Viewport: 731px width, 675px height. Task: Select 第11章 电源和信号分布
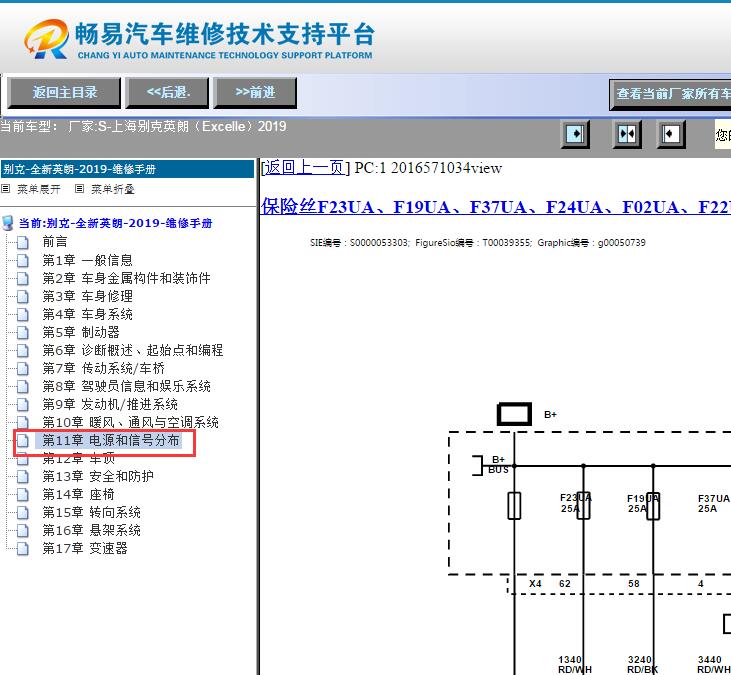coord(111,440)
